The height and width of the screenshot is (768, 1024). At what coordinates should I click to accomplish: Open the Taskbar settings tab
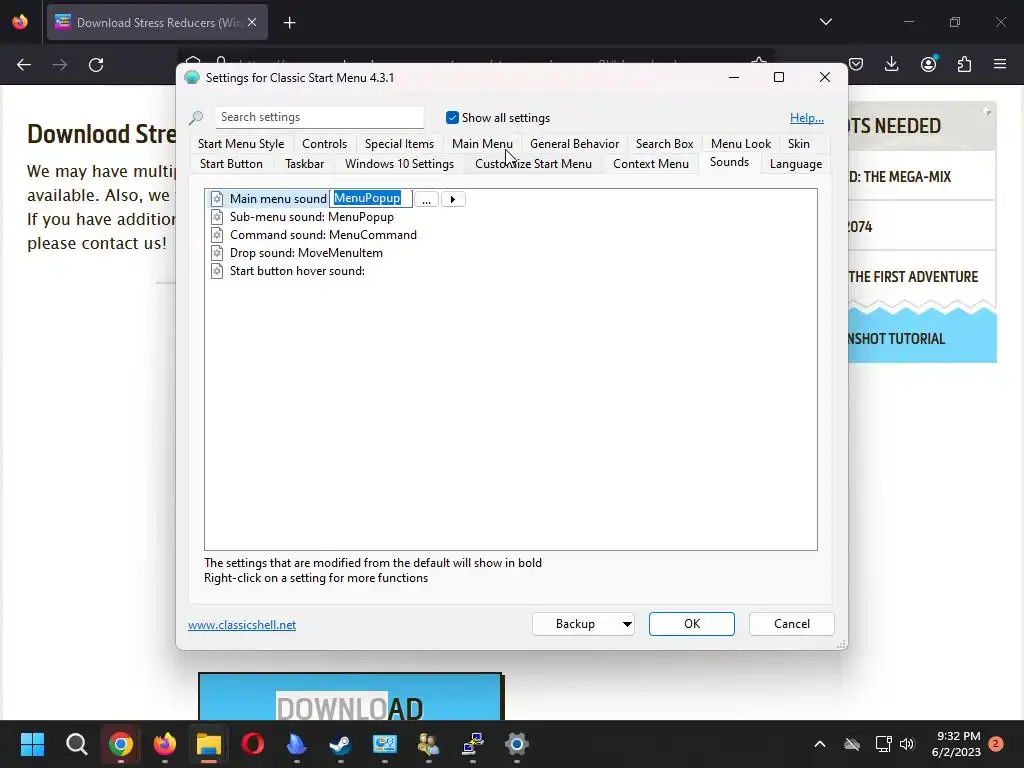point(304,164)
